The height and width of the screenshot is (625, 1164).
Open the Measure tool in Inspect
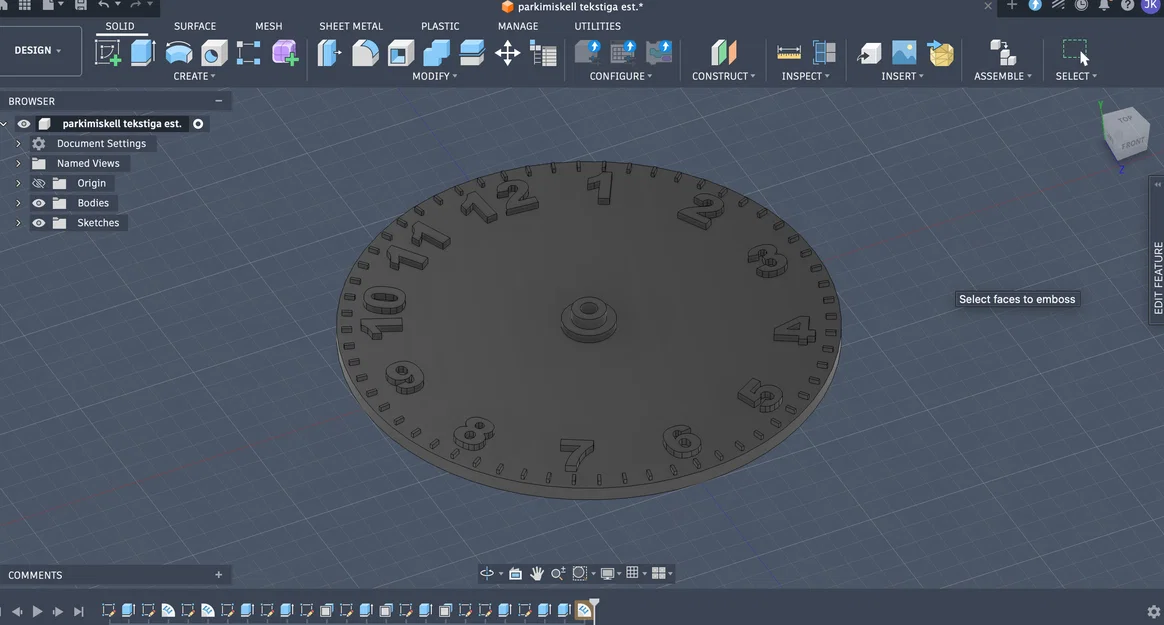click(788, 53)
